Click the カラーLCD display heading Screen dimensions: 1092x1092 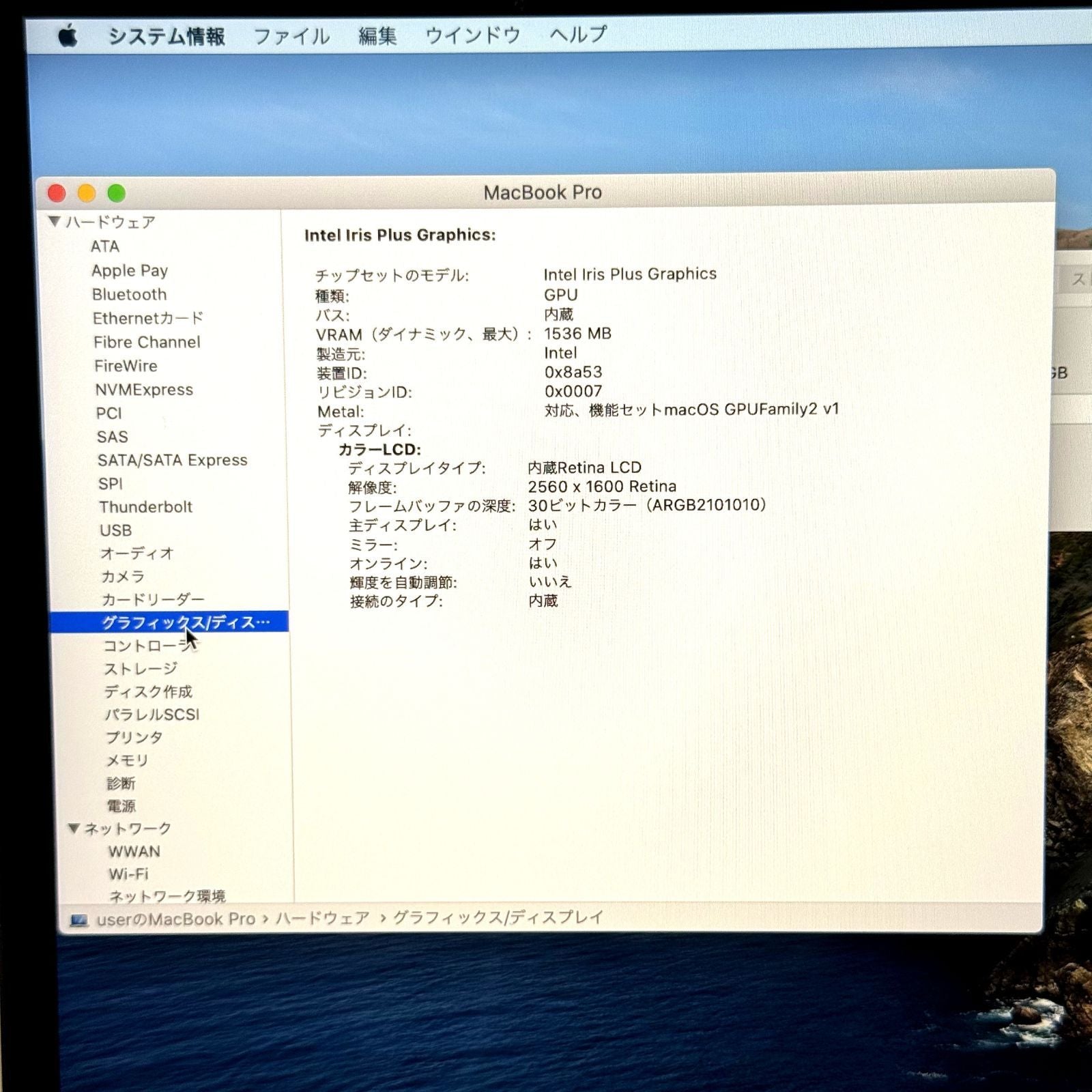379,449
